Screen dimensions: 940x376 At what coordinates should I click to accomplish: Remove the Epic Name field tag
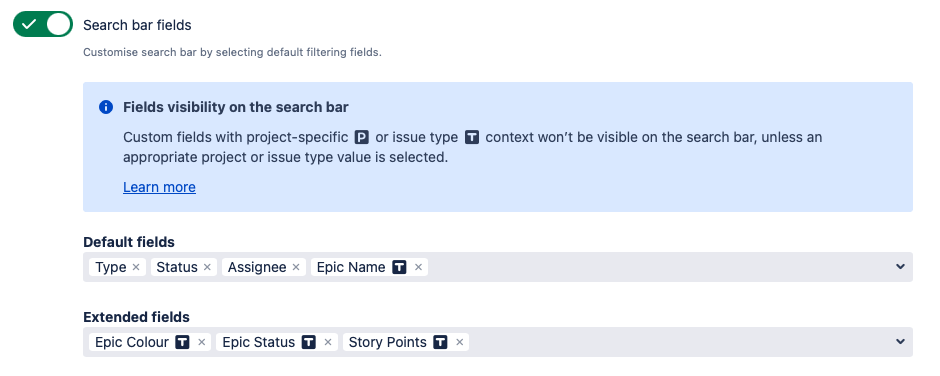[x=418, y=267]
